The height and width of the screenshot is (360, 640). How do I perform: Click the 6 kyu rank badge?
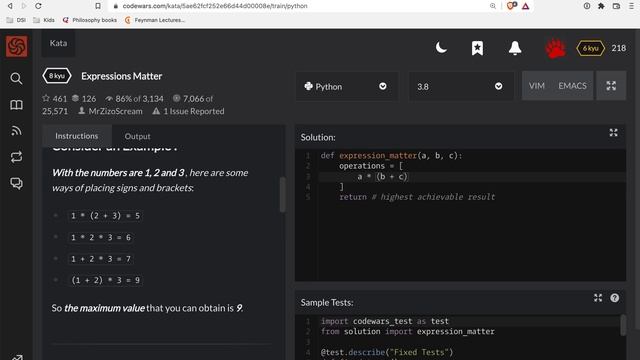(x=590, y=48)
